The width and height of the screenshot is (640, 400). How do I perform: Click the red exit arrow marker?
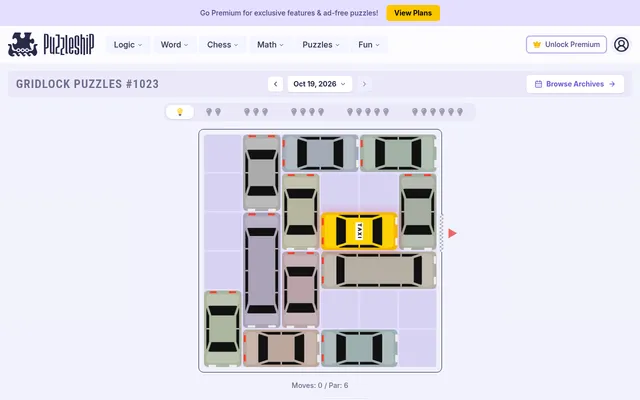[452, 233]
